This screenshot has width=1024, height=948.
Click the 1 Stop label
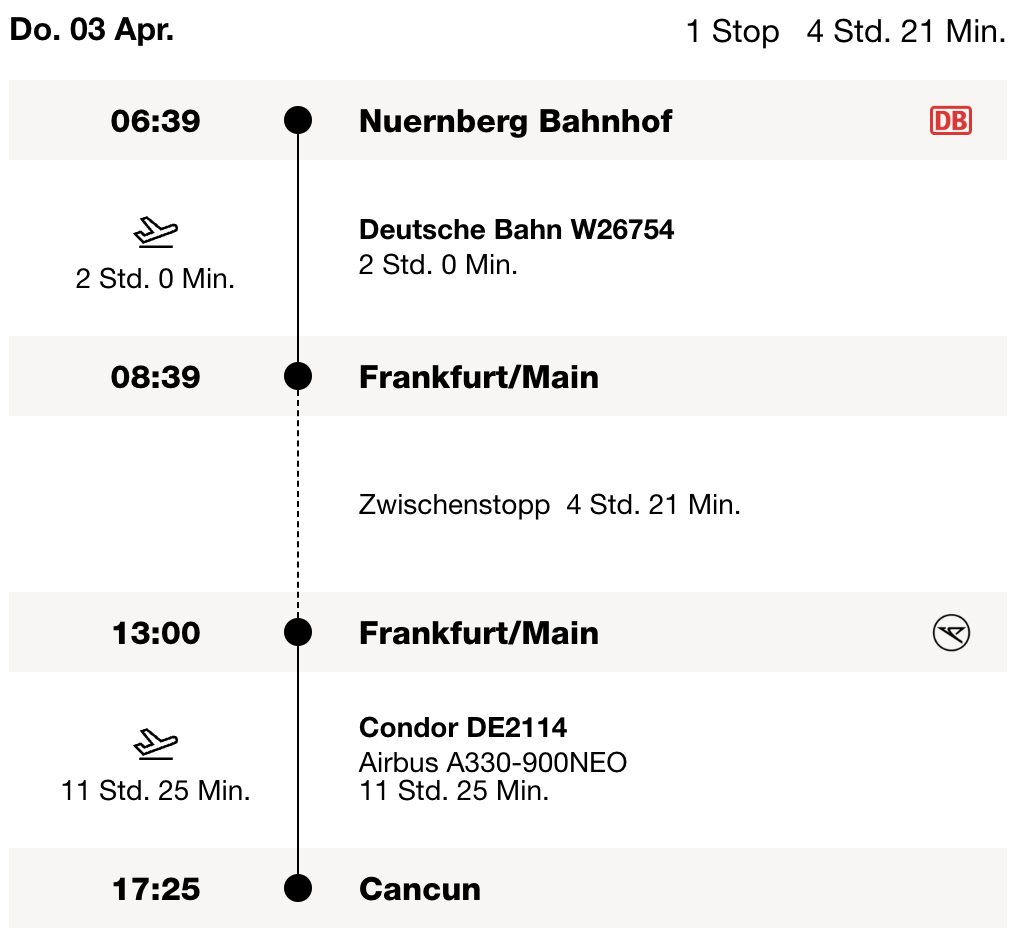coord(732,32)
